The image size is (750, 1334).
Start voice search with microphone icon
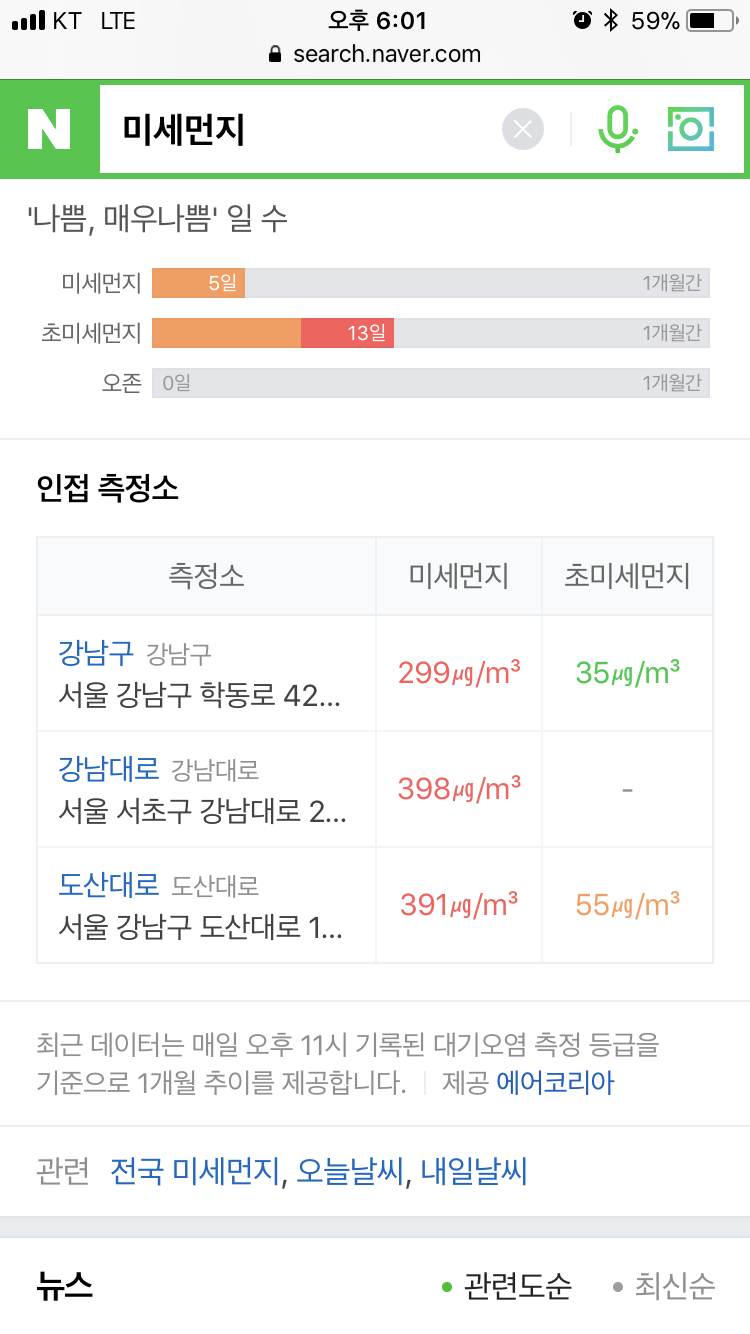[x=617, y=129]
